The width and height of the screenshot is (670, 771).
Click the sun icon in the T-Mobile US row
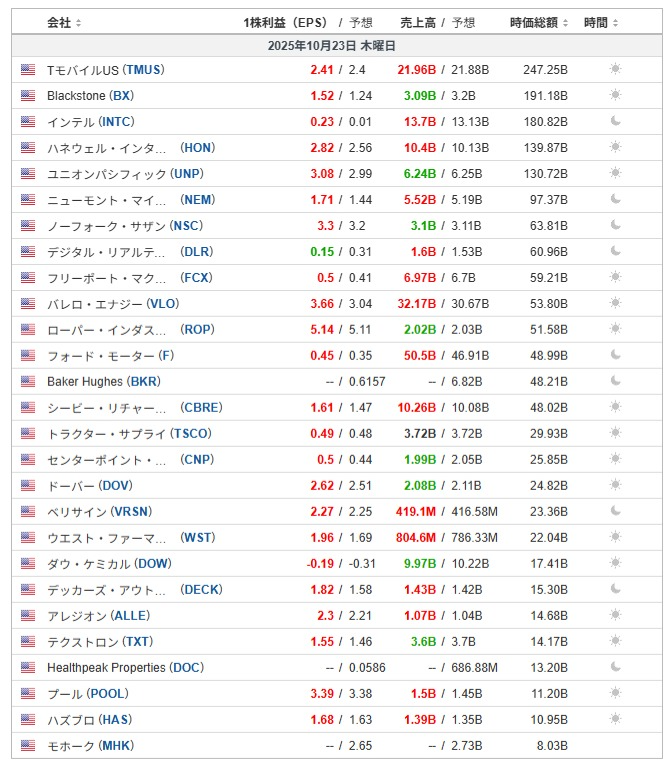pos(615,70)
